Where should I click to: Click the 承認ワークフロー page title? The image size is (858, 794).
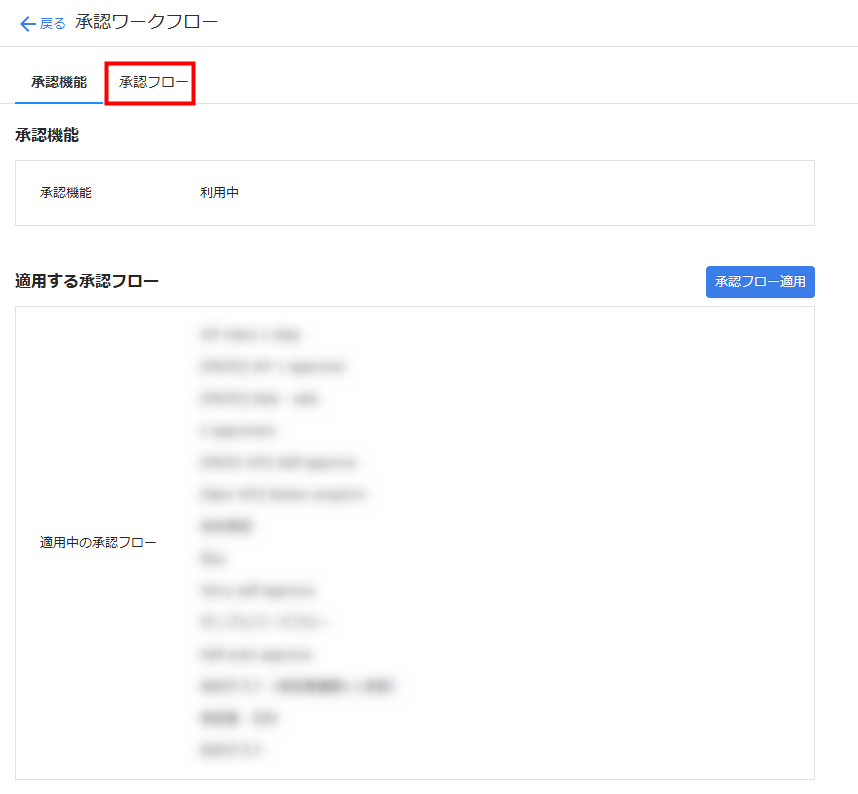[x=146, y=22]
